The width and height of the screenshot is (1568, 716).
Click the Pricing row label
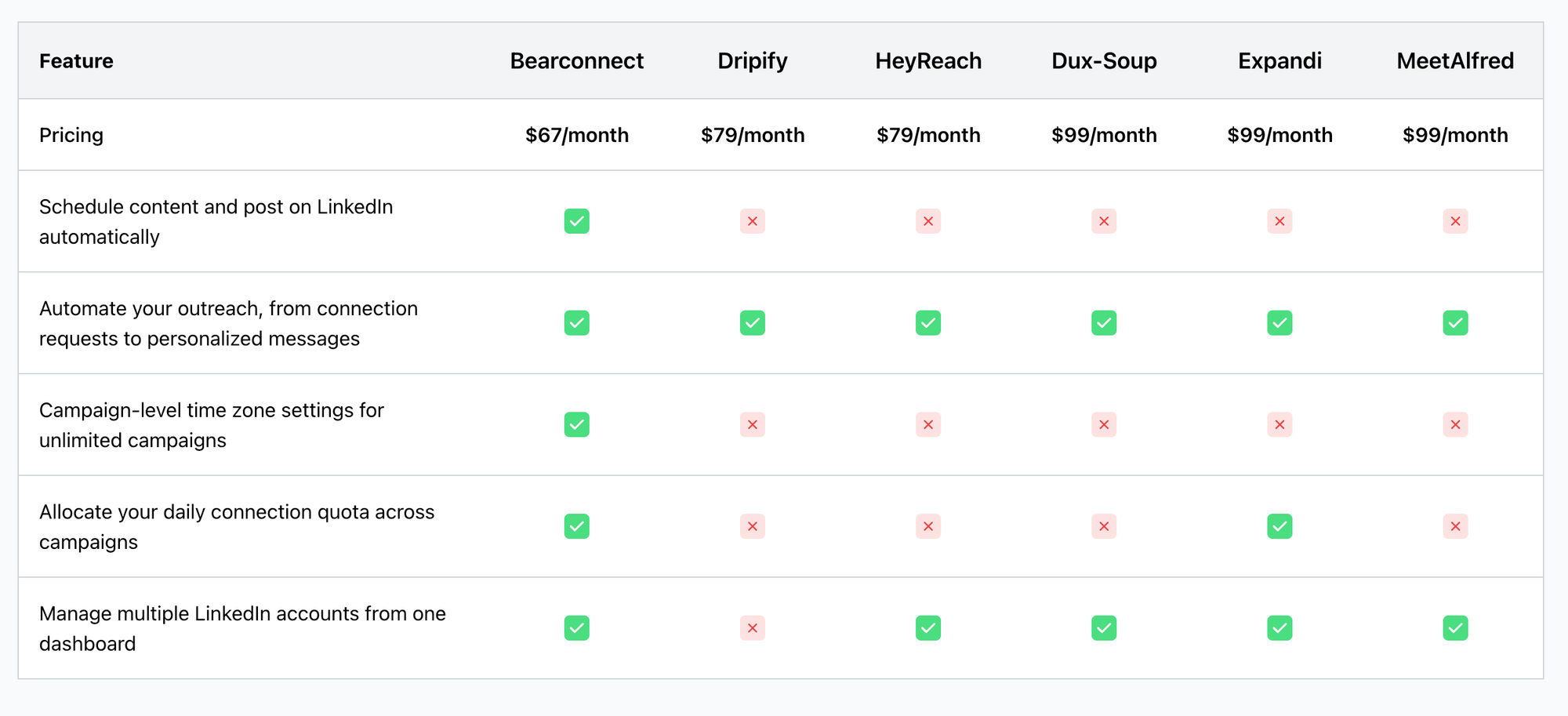point(71,135)
